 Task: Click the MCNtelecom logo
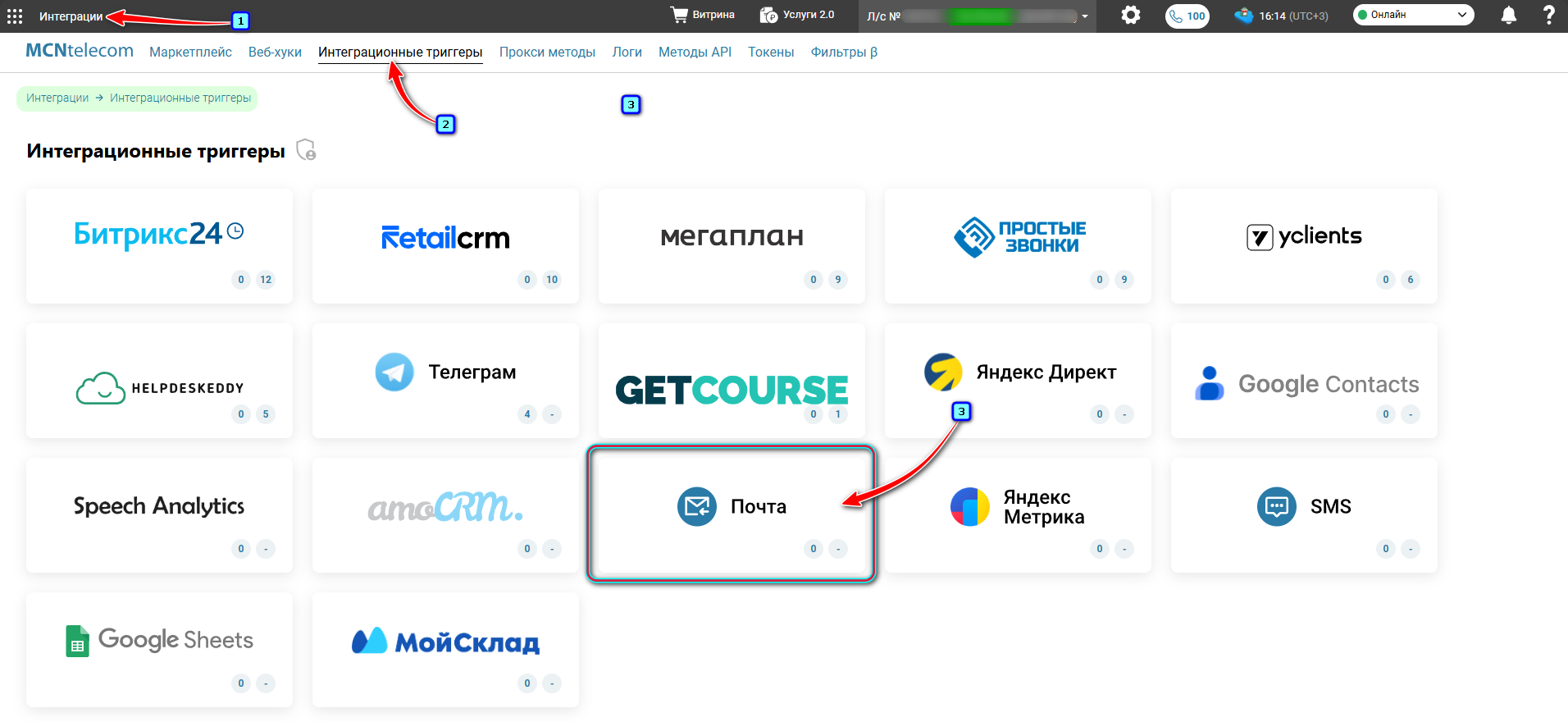click(80, 51)
